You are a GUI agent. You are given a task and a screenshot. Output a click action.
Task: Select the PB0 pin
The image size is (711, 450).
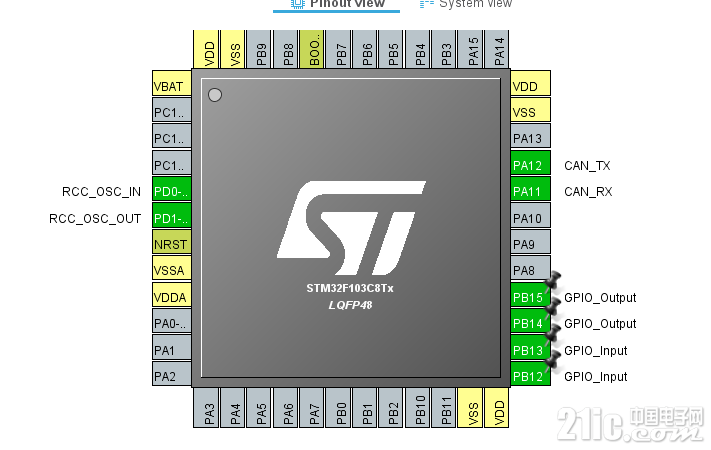pos(338,407)
